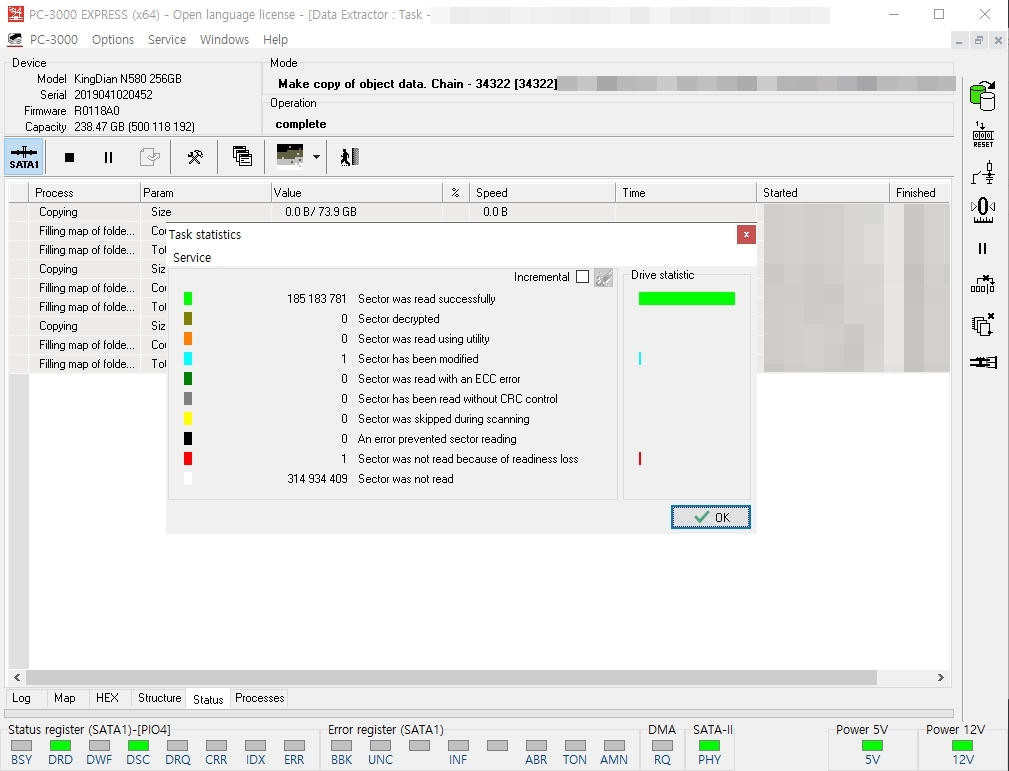Click the RESET icon in right sidebar
The width and height of the screenshot is (1009, 771).
983,135
